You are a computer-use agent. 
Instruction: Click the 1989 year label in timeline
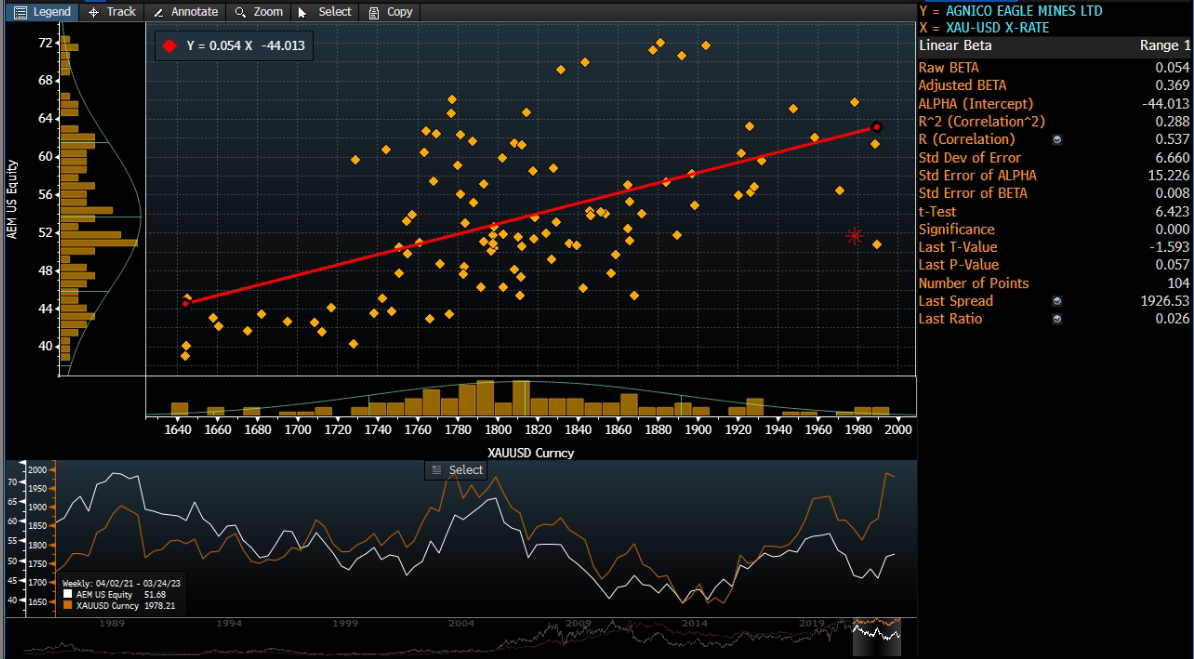(112, 623)
